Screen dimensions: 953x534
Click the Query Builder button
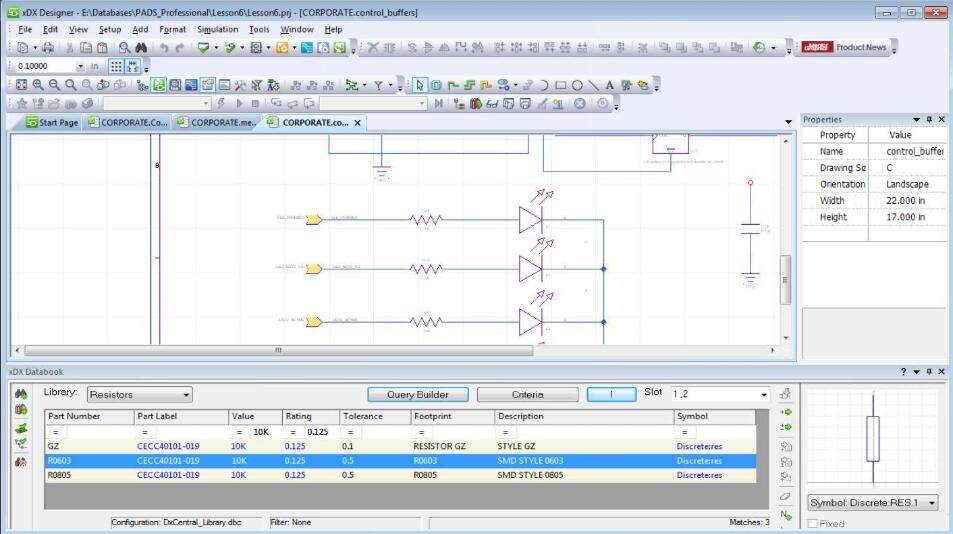[x=418, y=394]
